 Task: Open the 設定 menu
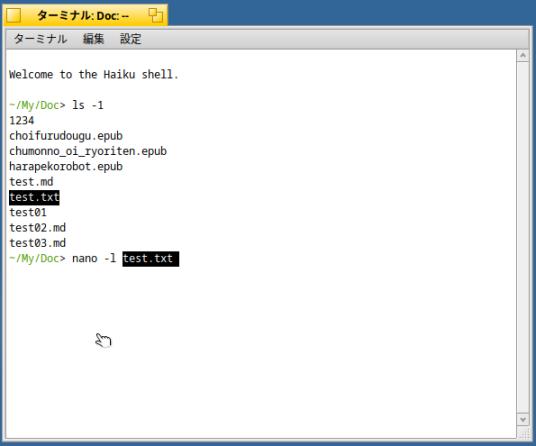pyautogui.click(x=130, y=39)
